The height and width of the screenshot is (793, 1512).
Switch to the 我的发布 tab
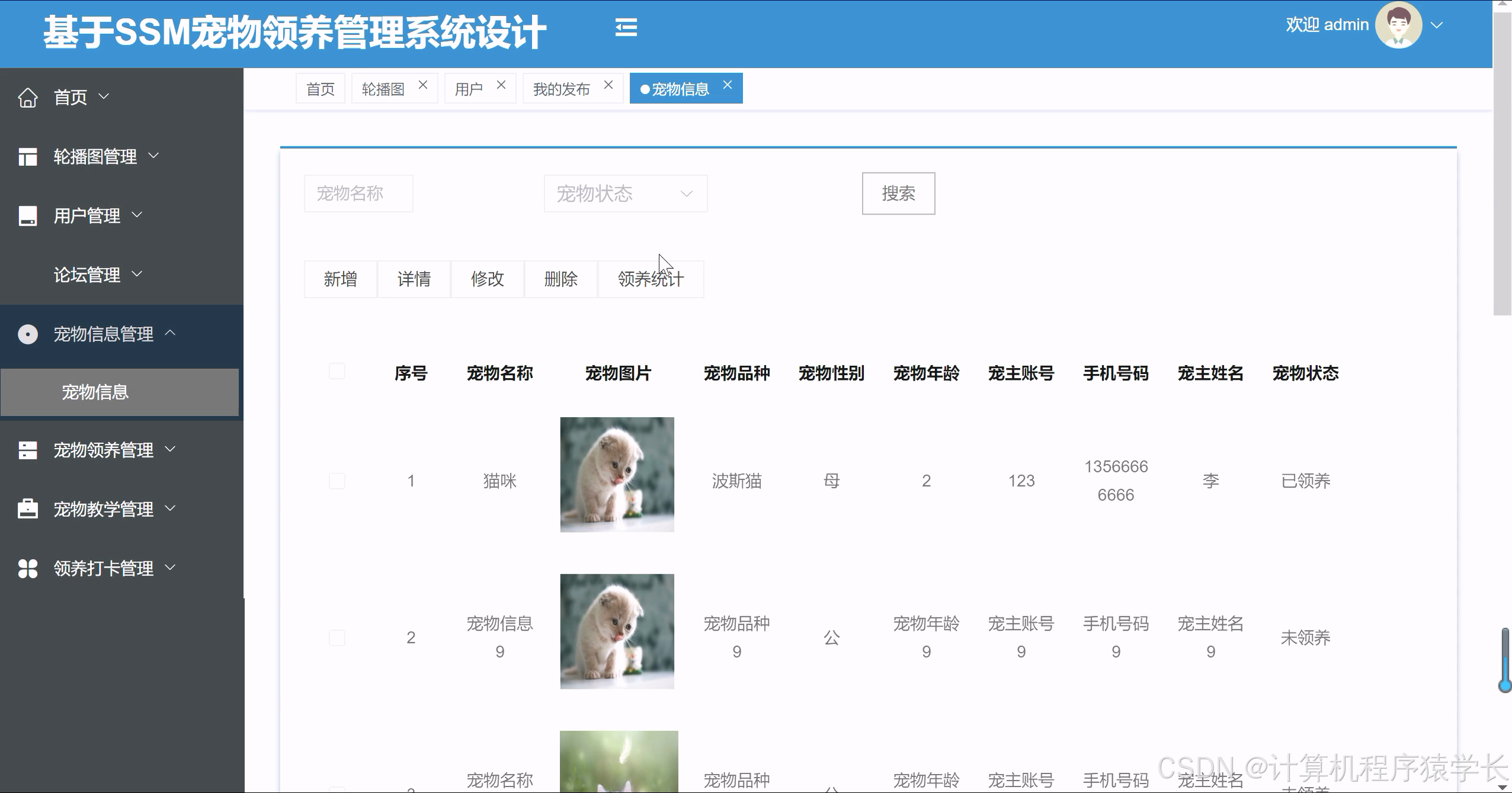[x=562, y=88]
